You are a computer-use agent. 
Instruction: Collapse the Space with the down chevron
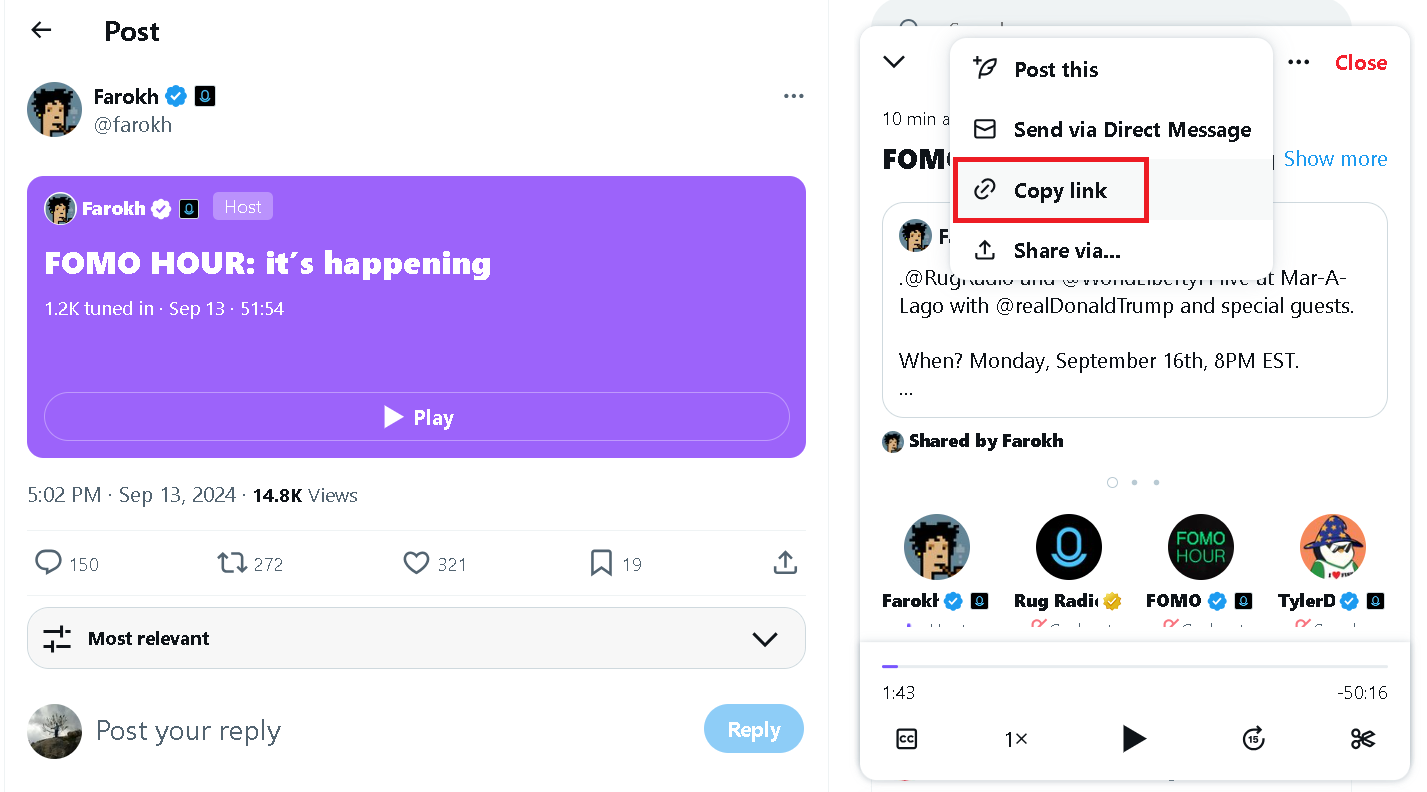[893, 61]
